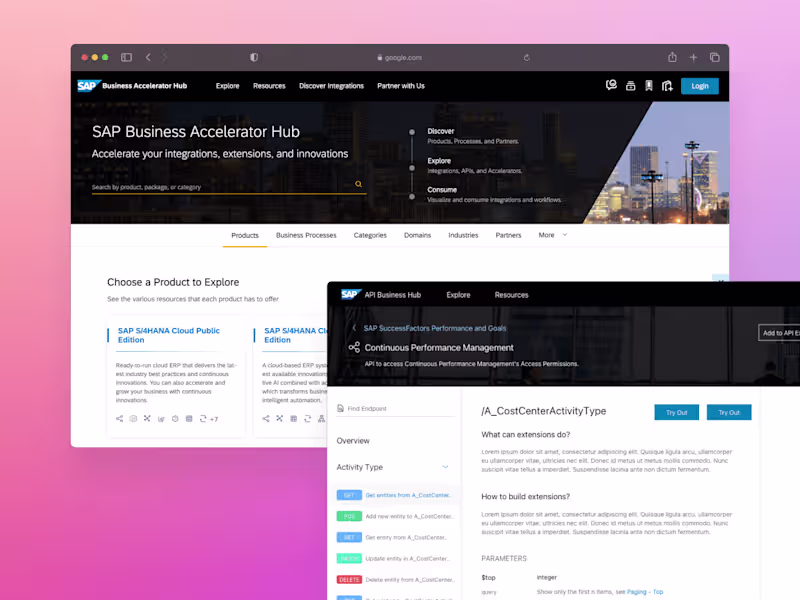Click the privacy shield icon in Safari toolbar
The height and width of the screenshot is (600, 800).
[254, 57]
